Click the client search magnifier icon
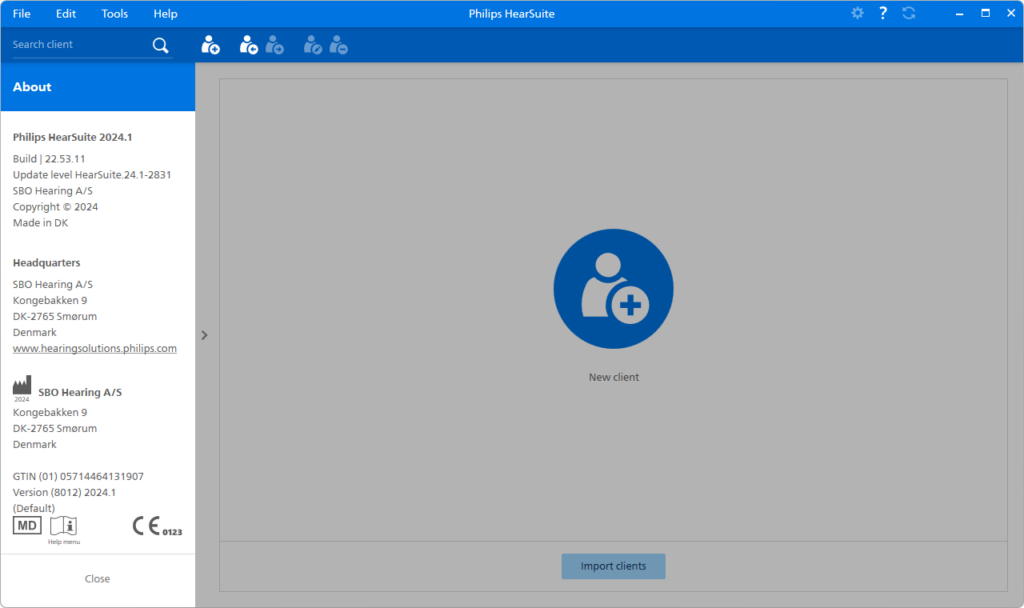The height and width of the screenshot is (608, 1024). pos(160,44)
